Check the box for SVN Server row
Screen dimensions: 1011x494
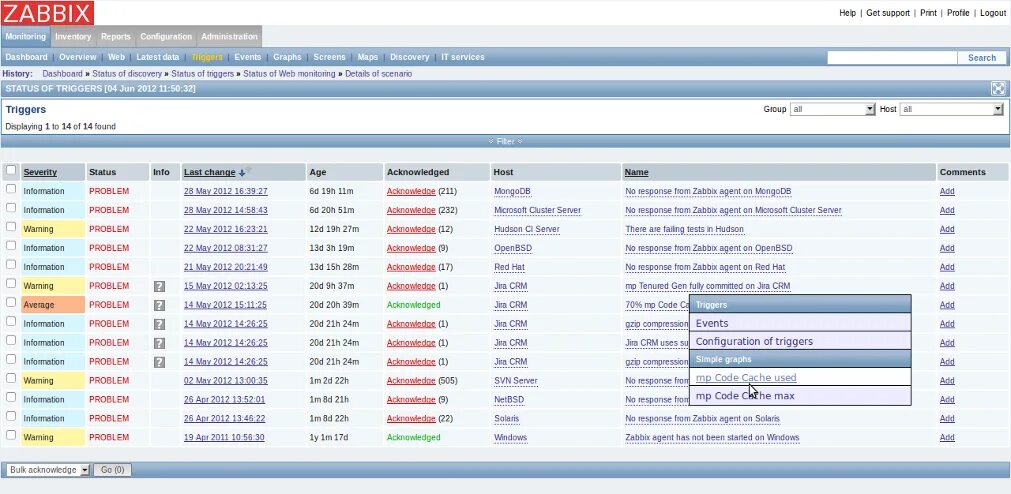11,378
